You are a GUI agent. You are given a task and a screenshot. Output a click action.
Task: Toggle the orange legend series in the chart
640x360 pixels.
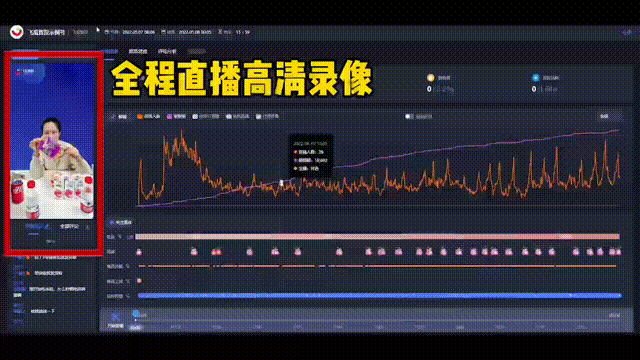(x=149, y=116)
